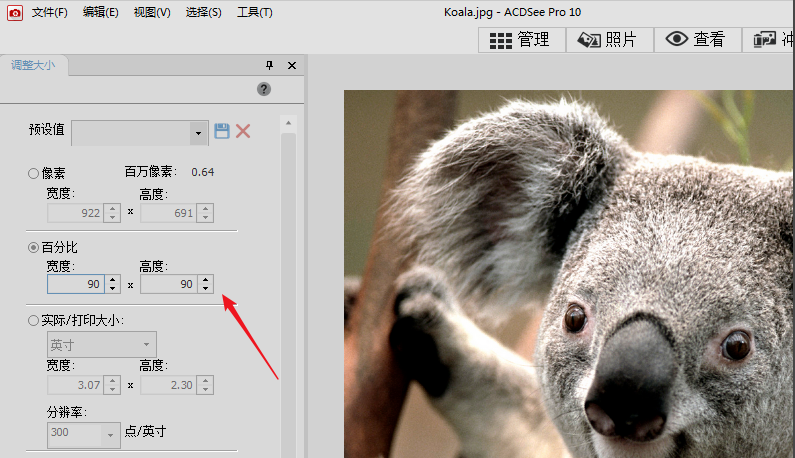Save the current preset with disk icon
This screenshot has height=458, width=795.
[222, 131]
